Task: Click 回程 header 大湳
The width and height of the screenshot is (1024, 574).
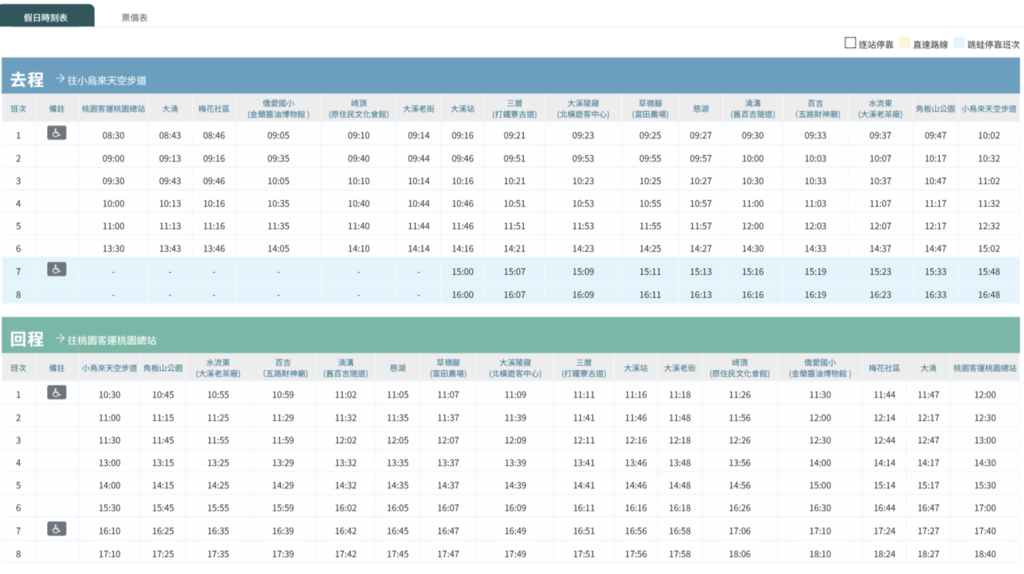Action: coord(928,368)
